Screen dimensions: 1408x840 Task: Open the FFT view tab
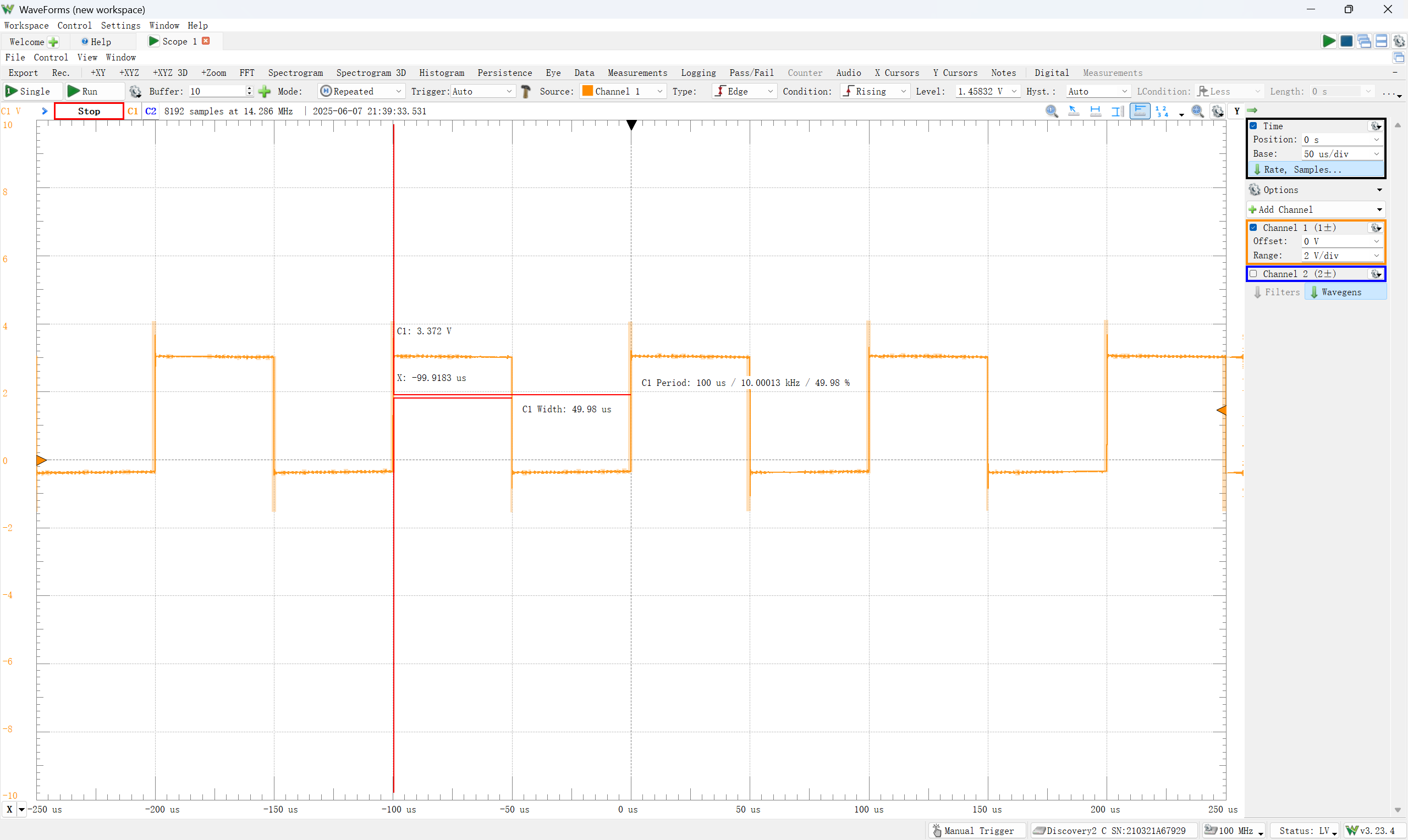click(247, 73)
